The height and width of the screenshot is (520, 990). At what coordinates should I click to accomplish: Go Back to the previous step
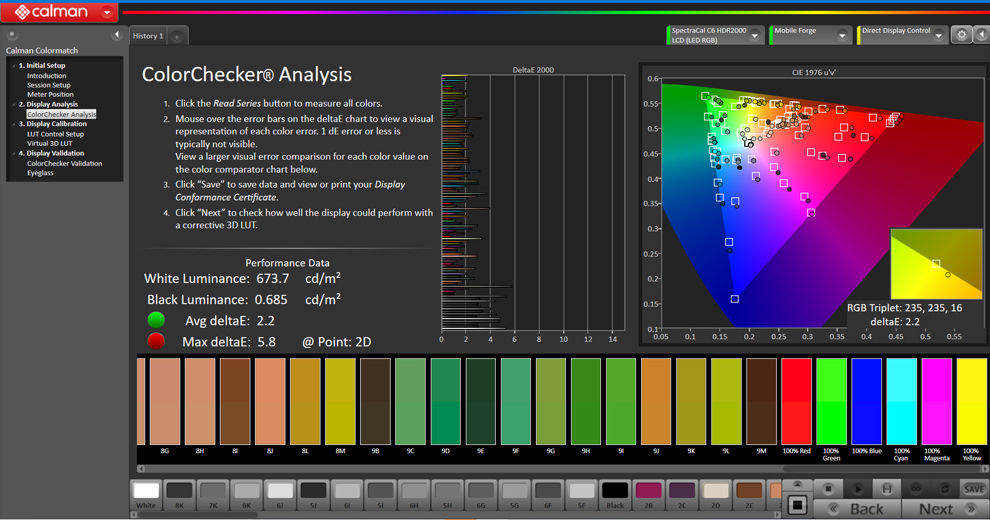click(x=857, y=509)
